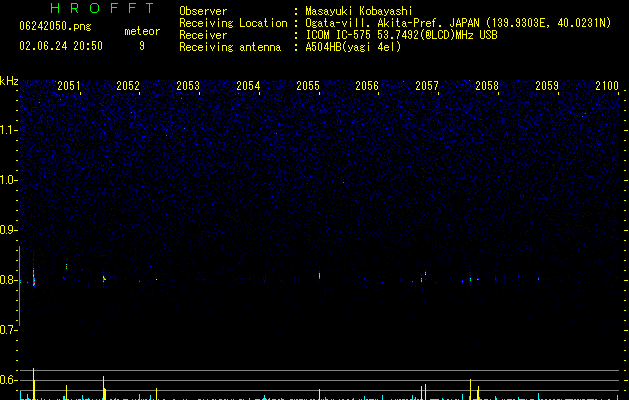This screenshot has width=629, height=400.
Task: Select the file name 06242050.png
Action: (x=55, y=26)
